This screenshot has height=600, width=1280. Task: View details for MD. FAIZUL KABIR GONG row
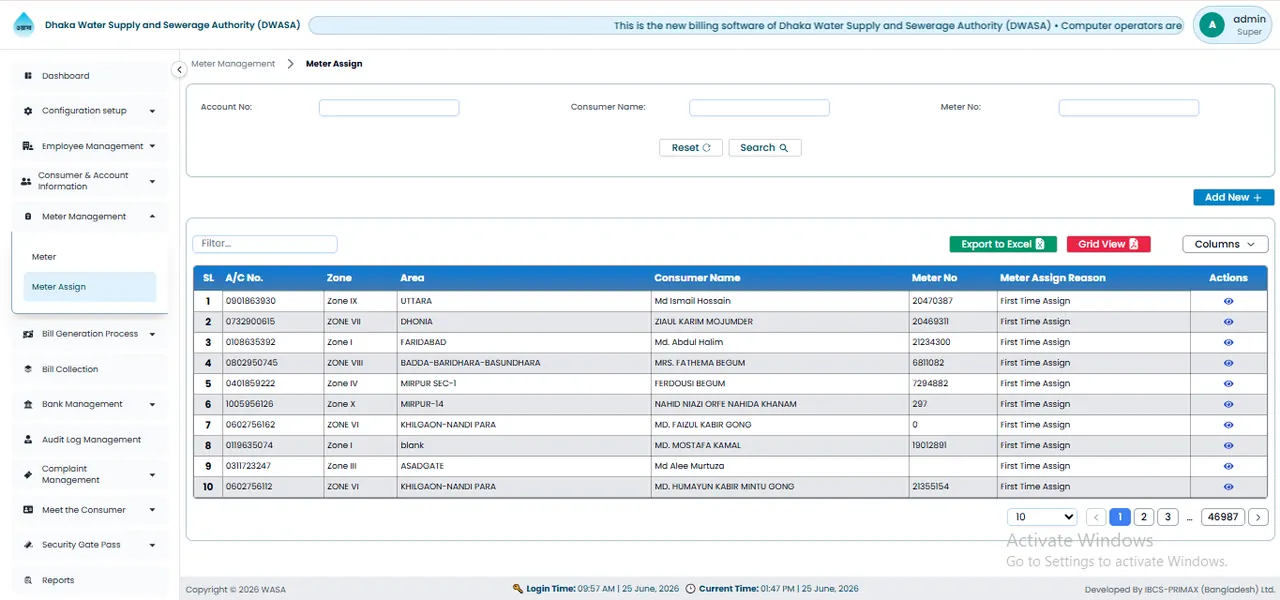pos(1228,425)
